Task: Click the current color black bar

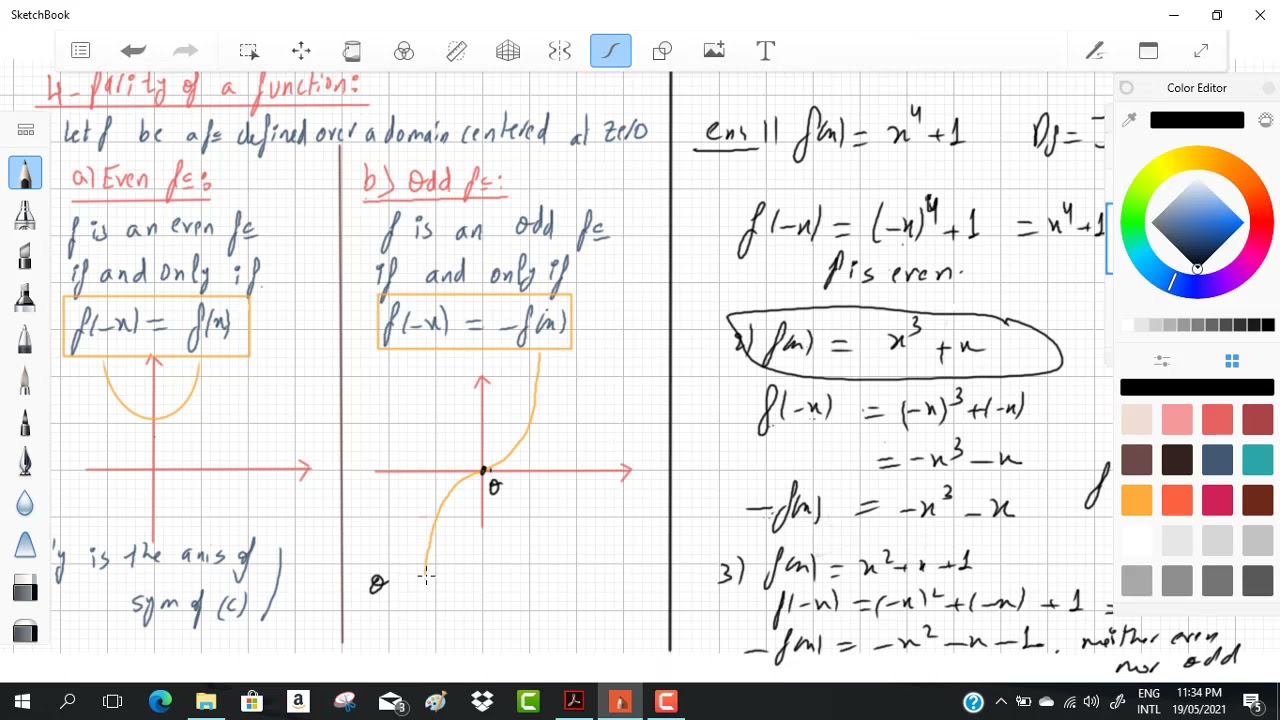Action: point(1197,120)
